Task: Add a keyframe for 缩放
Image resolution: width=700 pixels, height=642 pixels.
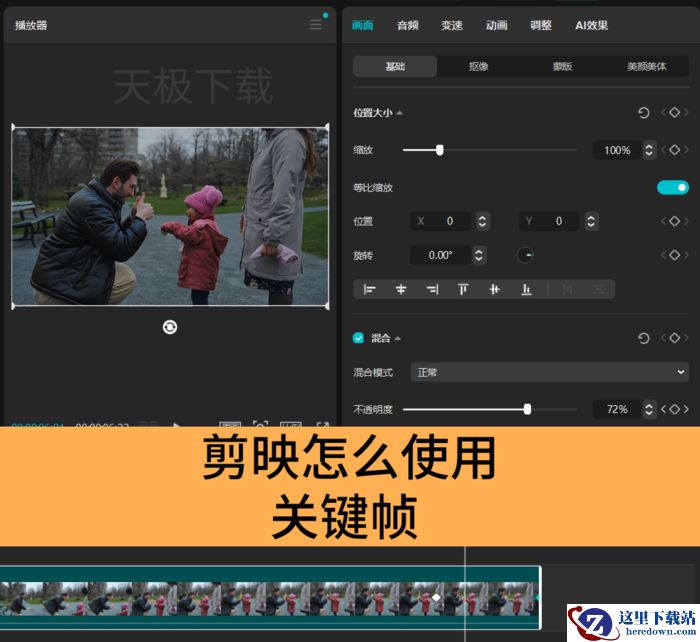Action: tap(675, 150)
